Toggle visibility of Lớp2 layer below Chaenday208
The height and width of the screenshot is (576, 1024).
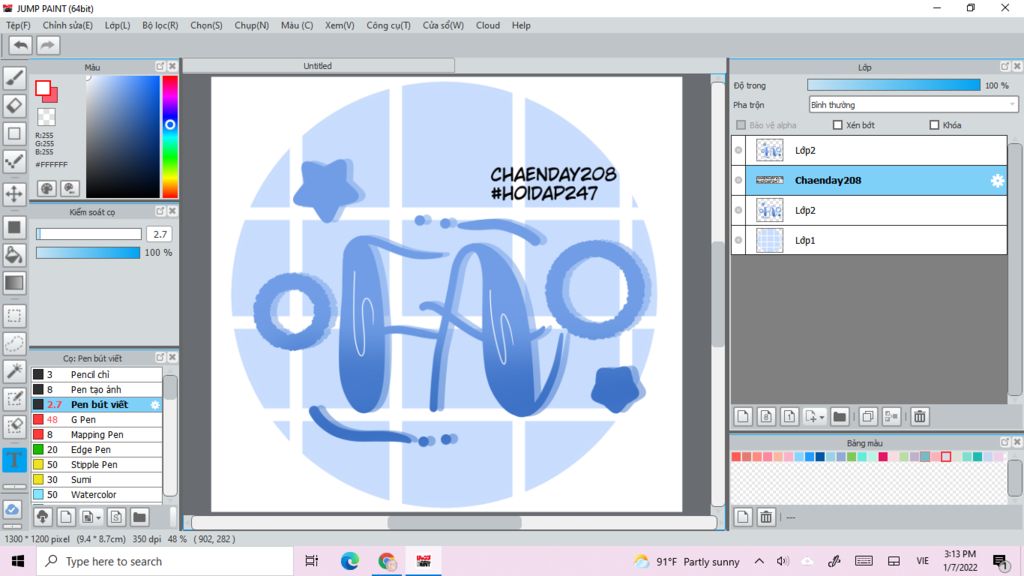pyautogui.click(x=739, y=210)
